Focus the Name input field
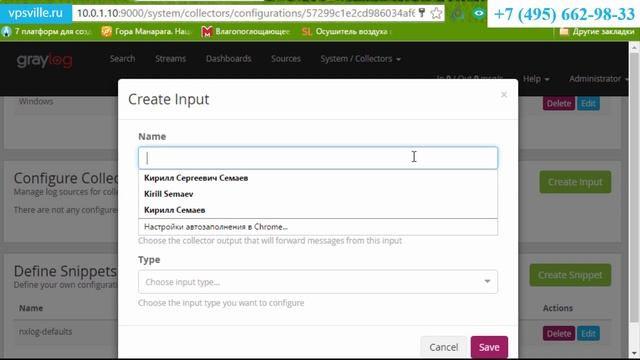640x360 pixels. 318,158
